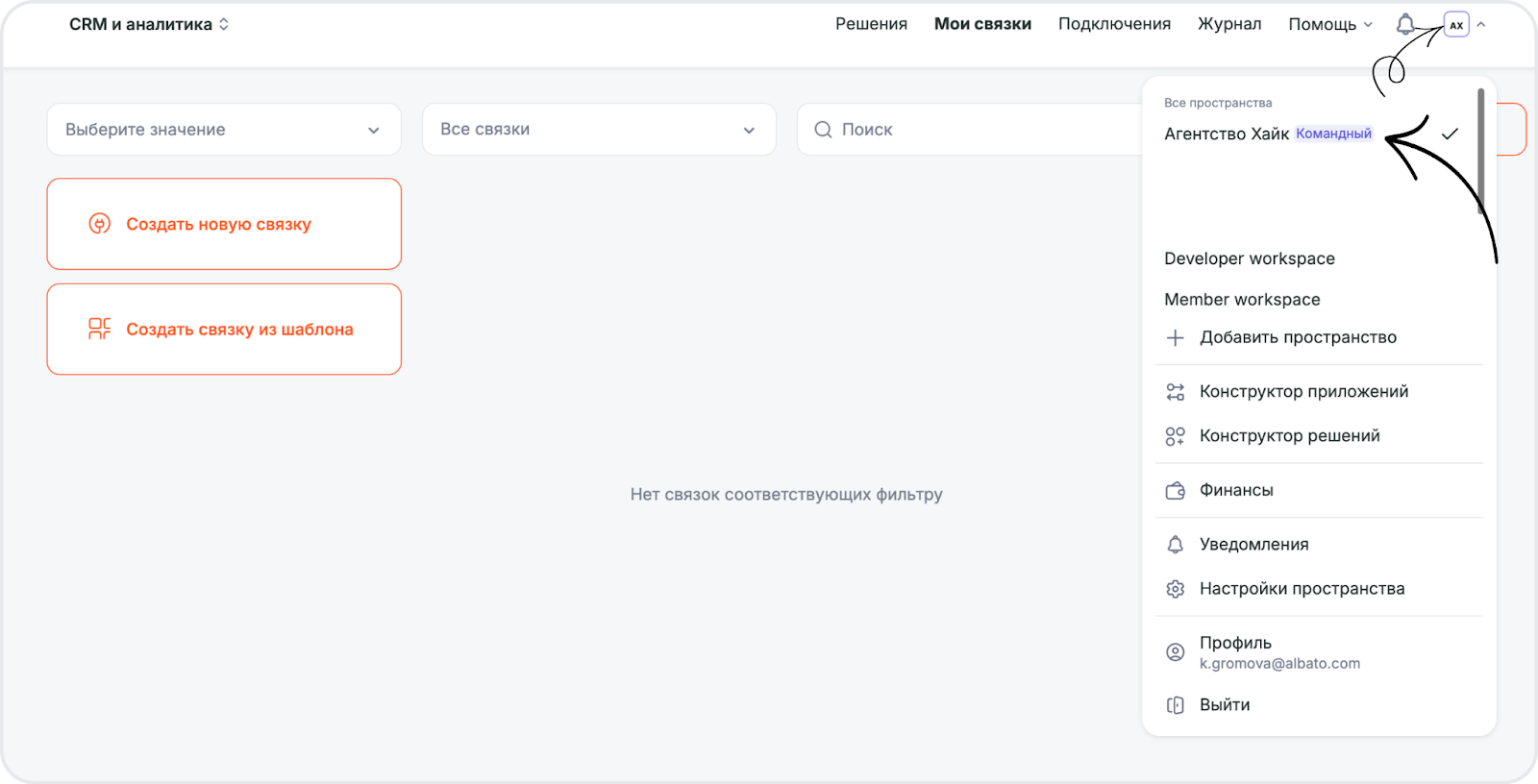The image size is (1538, 784).
Task: Collapse the account menu chevron
Action: tap(1481, 25)
